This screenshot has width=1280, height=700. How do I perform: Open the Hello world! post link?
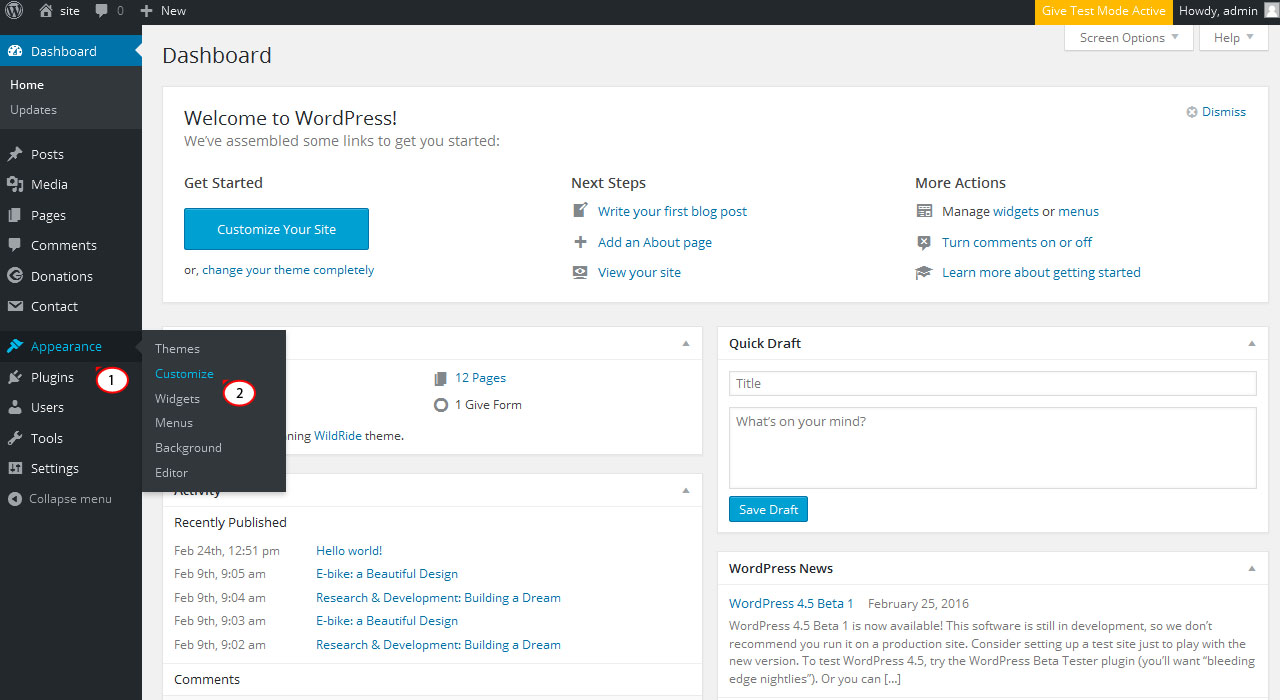point(349,551)
